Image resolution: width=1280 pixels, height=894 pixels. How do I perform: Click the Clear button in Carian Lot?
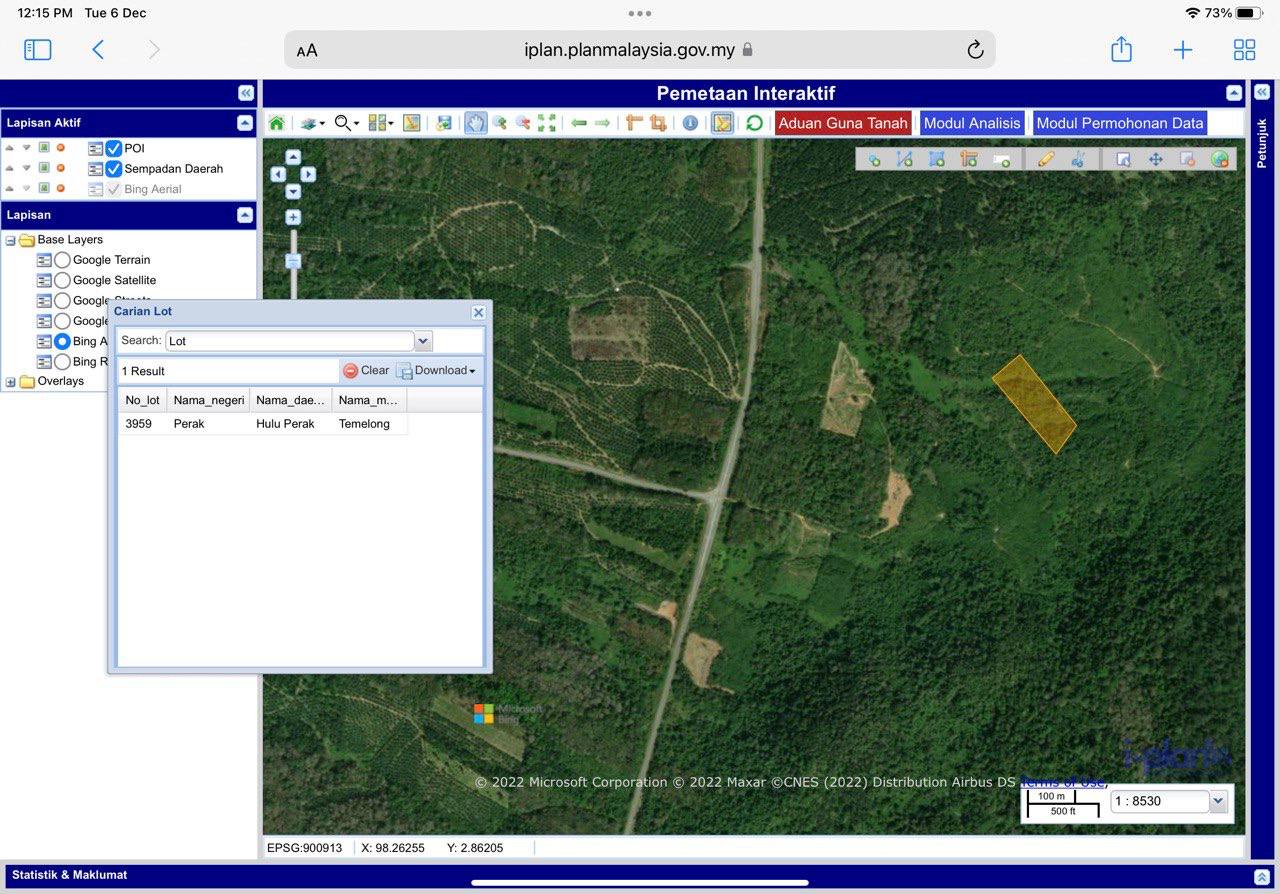click(x=366, y=370)
